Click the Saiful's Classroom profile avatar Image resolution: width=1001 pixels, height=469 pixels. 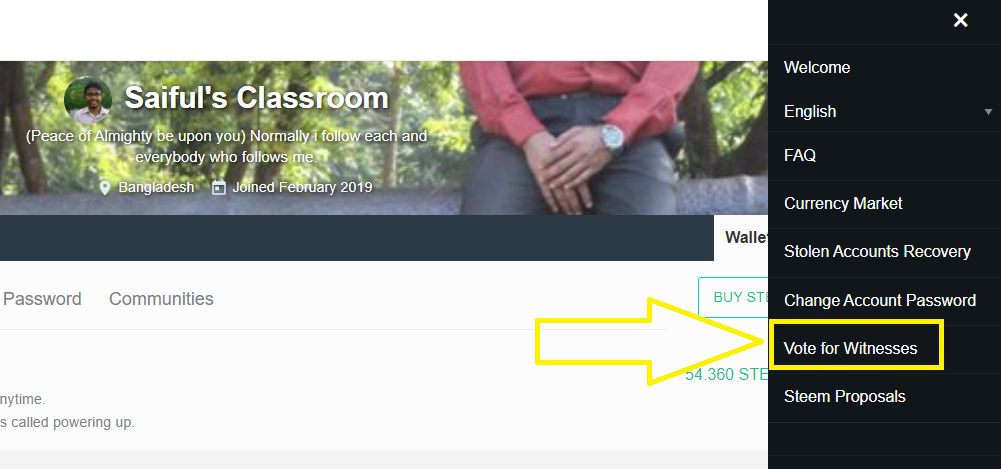pyautogui.click(x=88, y=100)
